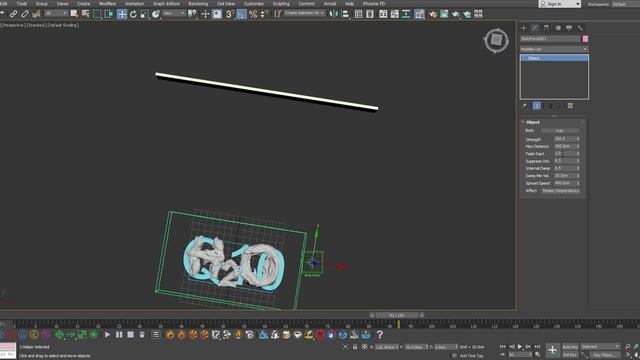Toggle Angle Snap
Image resolution: width=640 pixels, height=360 pixels.
pyautogui.click(x=241, y=14)
